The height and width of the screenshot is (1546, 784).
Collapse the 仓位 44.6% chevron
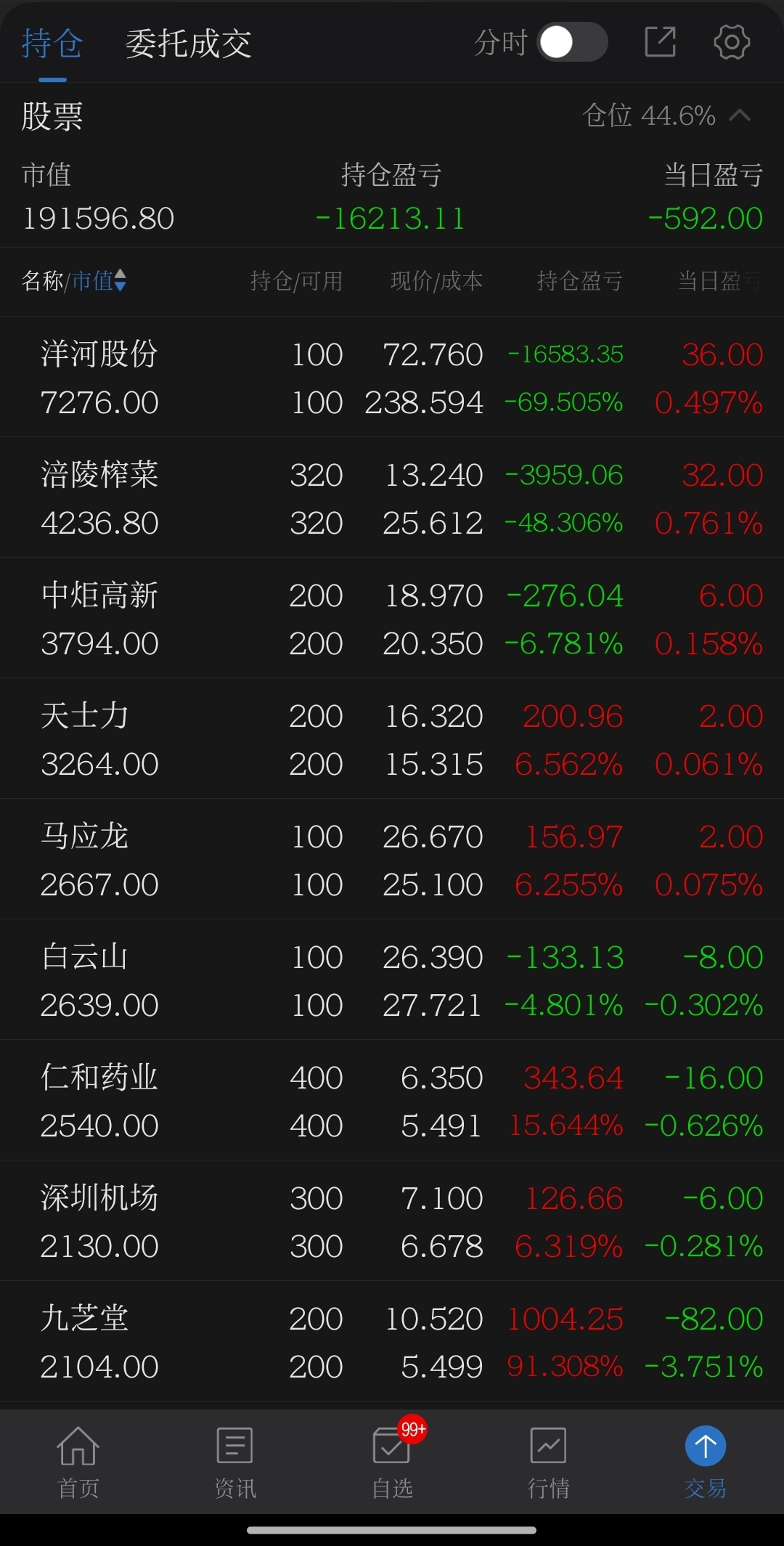click(x=740, y=115)
